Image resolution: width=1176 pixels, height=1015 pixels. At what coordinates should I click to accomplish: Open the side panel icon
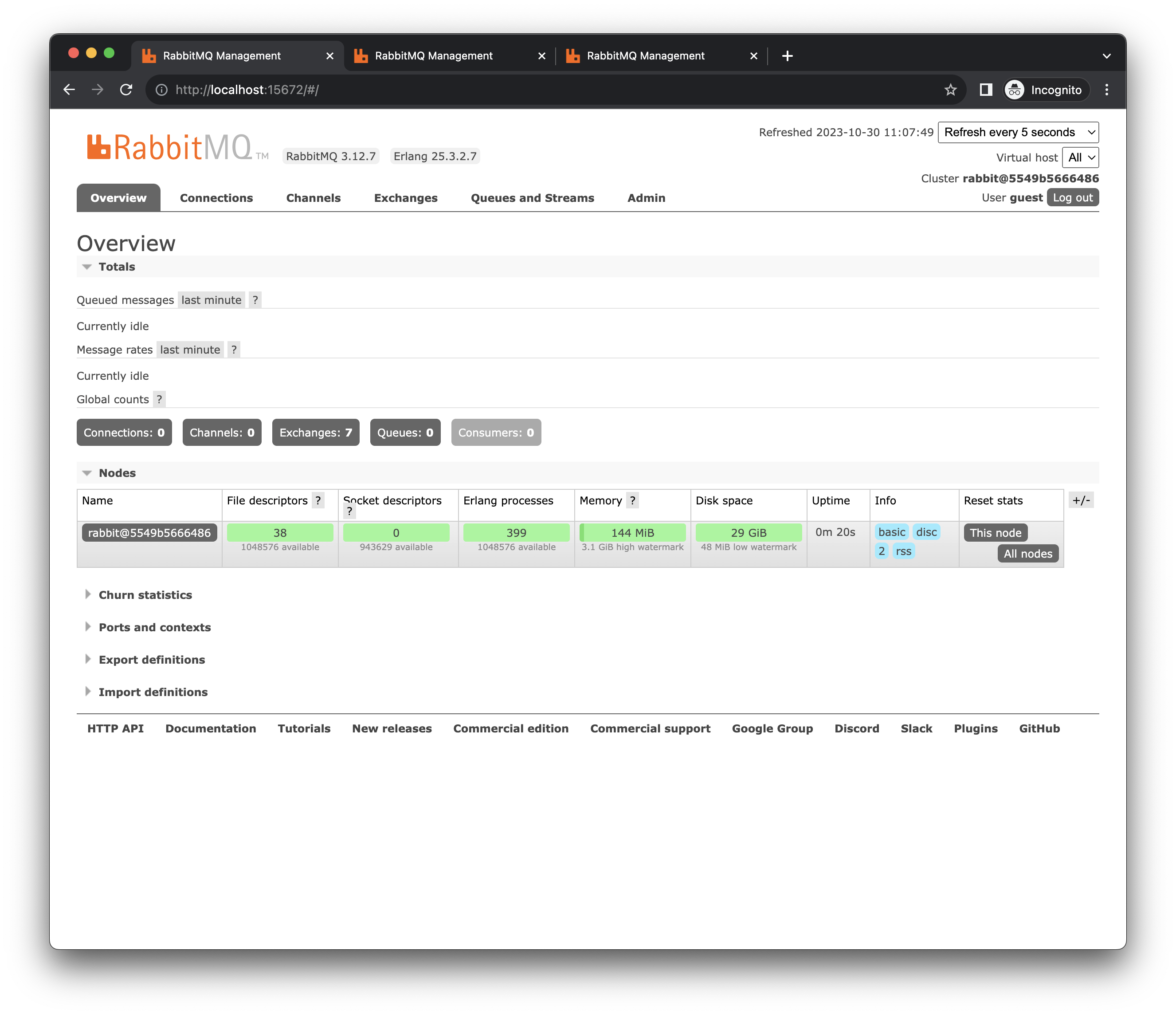[x=987, y=90]
